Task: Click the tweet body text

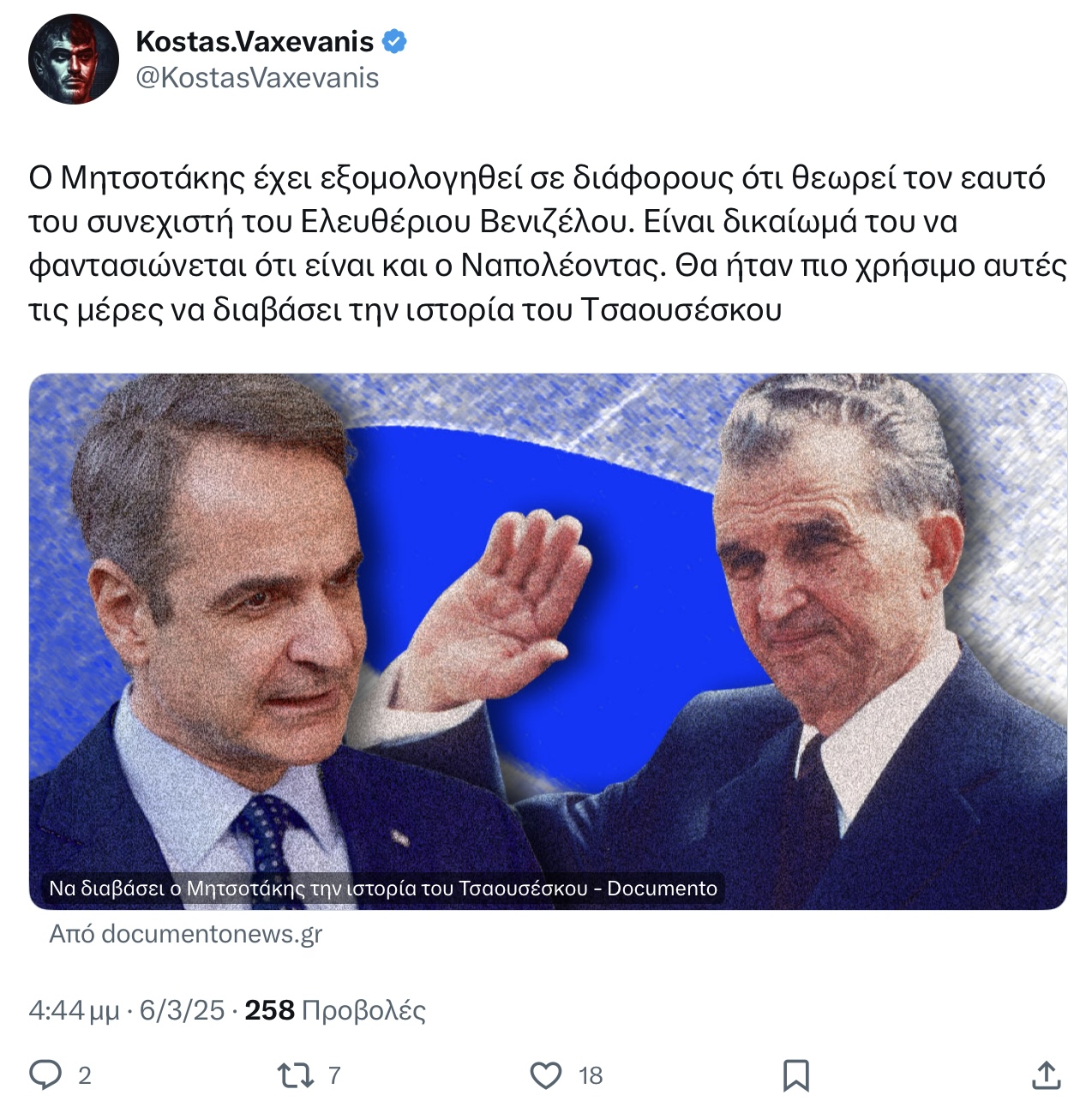Action: point(548,243)
